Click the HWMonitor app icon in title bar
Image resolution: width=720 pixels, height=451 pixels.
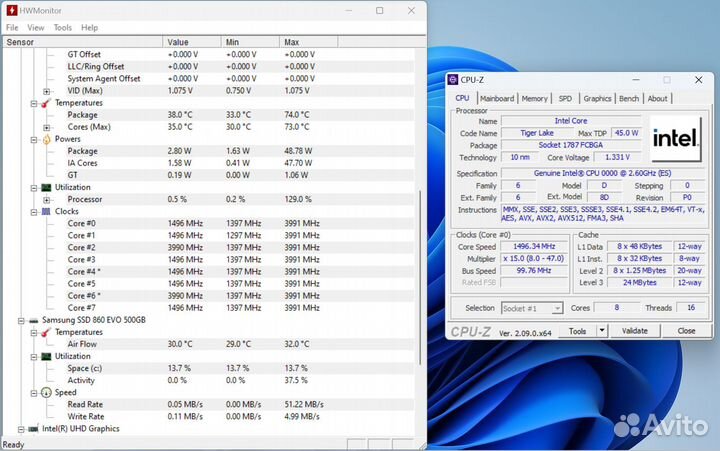click(12, 10)
